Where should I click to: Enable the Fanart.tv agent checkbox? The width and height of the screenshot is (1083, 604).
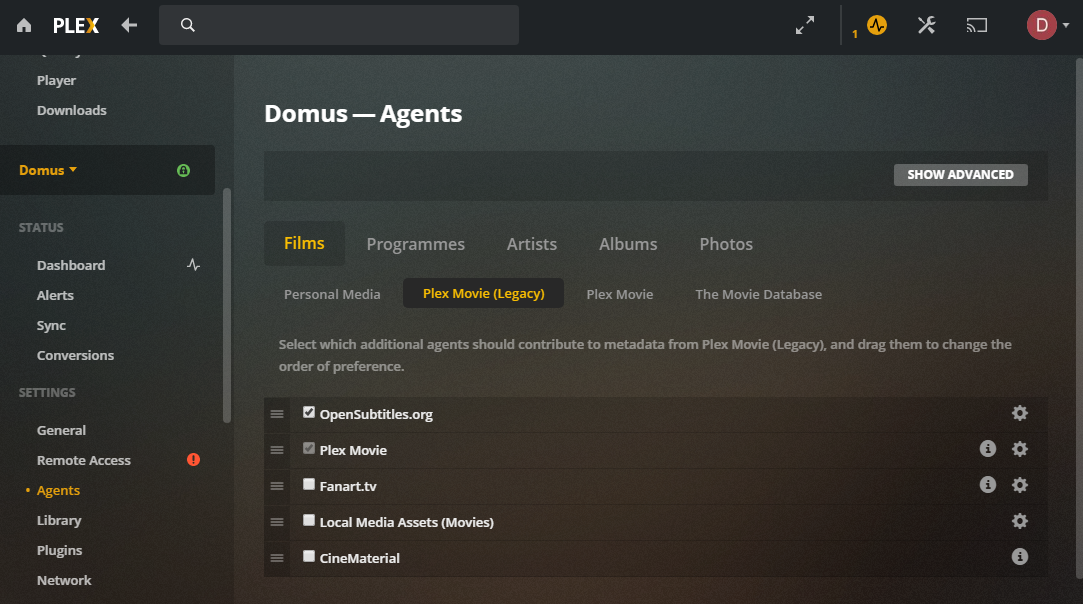(x=309, y=485)
